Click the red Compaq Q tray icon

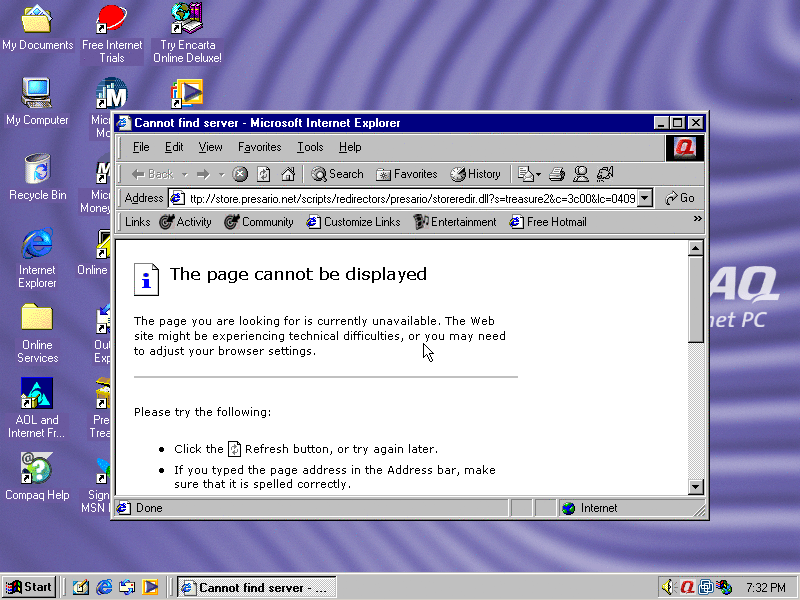pos(687,587)
